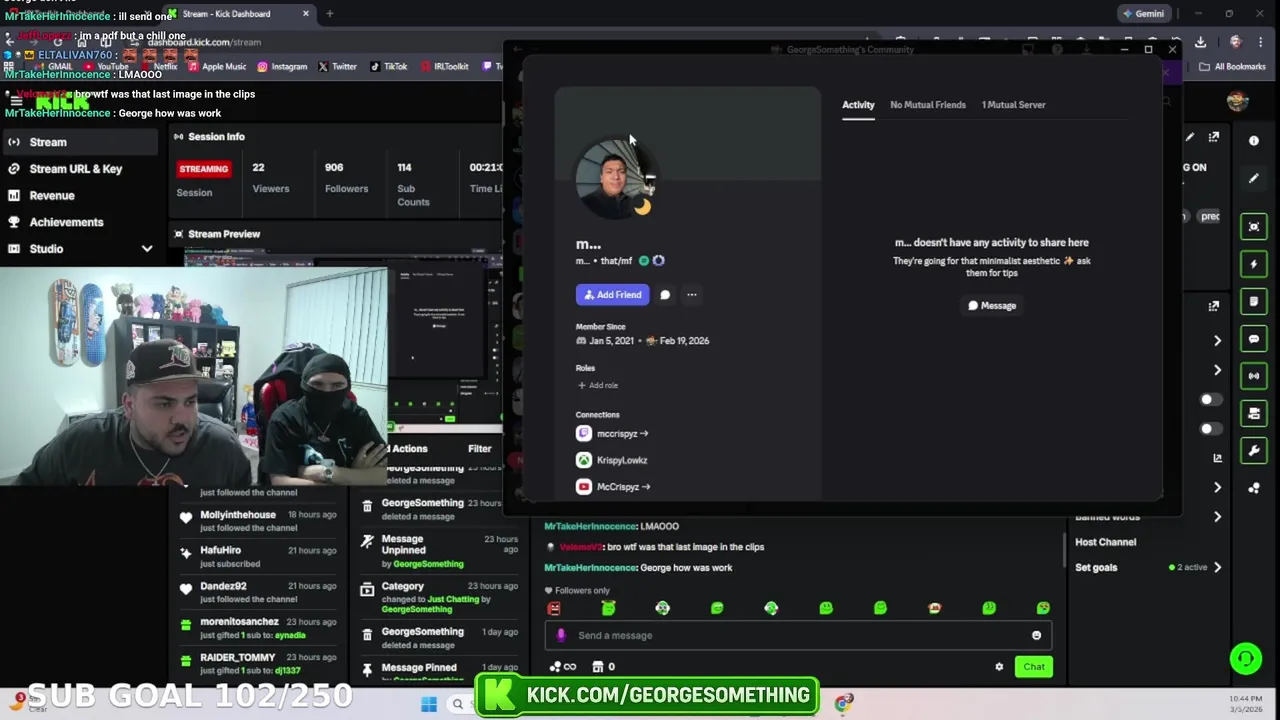Image resolution: width=1280 pixels, height=720 pixels.
Task: Open a new browser tab
Action: tap(329, 14)
